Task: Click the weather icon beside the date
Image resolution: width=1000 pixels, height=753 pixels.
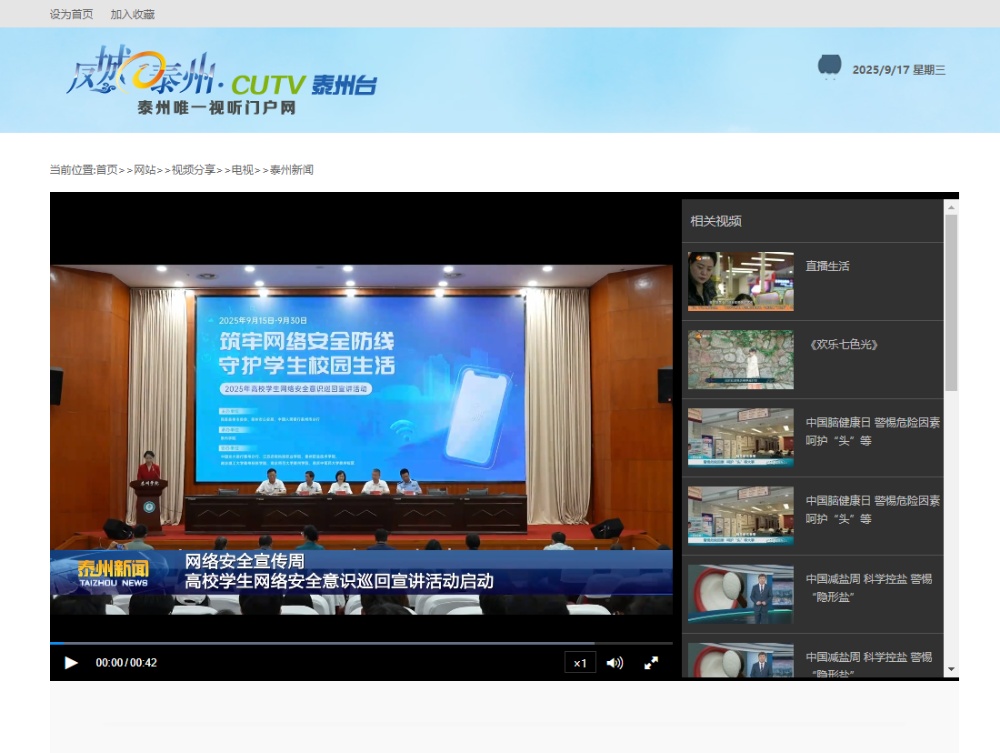Action: [x=829, y=67]
